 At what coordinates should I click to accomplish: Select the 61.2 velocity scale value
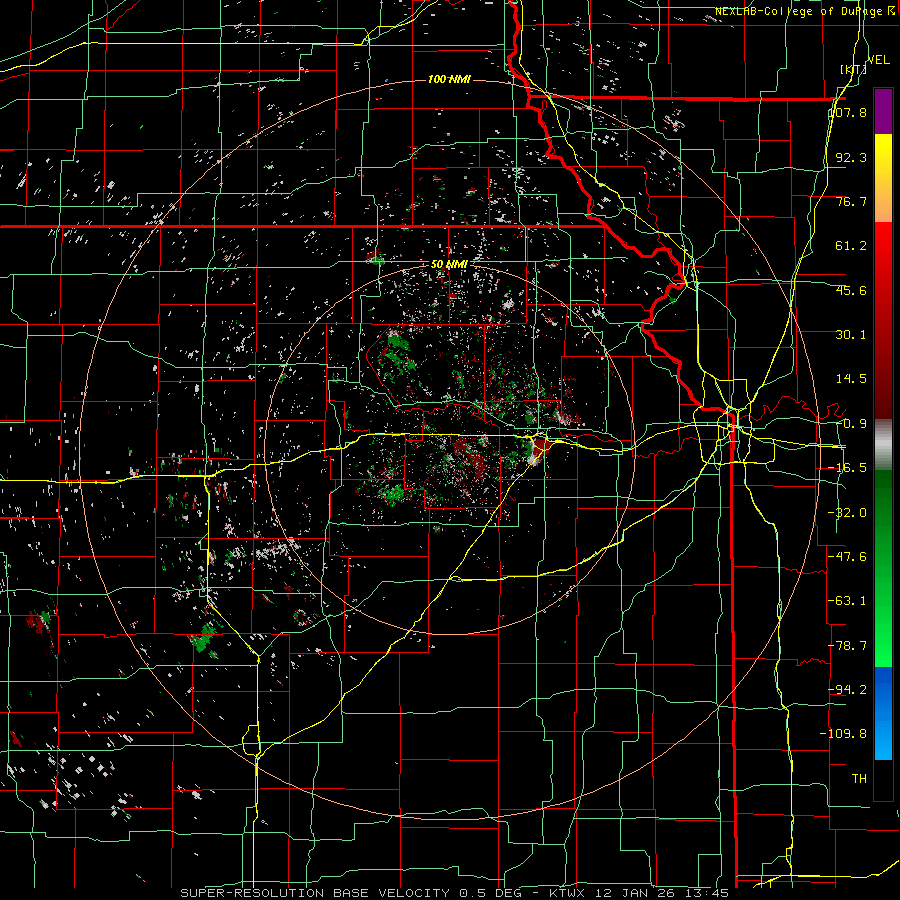pyautogui.click(x=851, y=246)
